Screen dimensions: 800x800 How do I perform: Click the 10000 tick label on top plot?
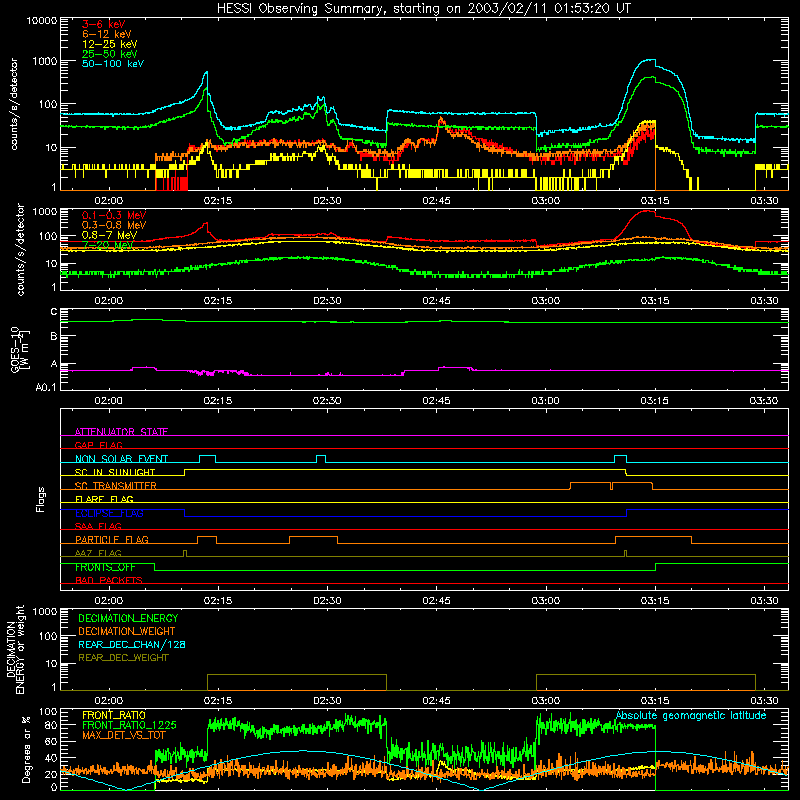[x=42, y=21]
